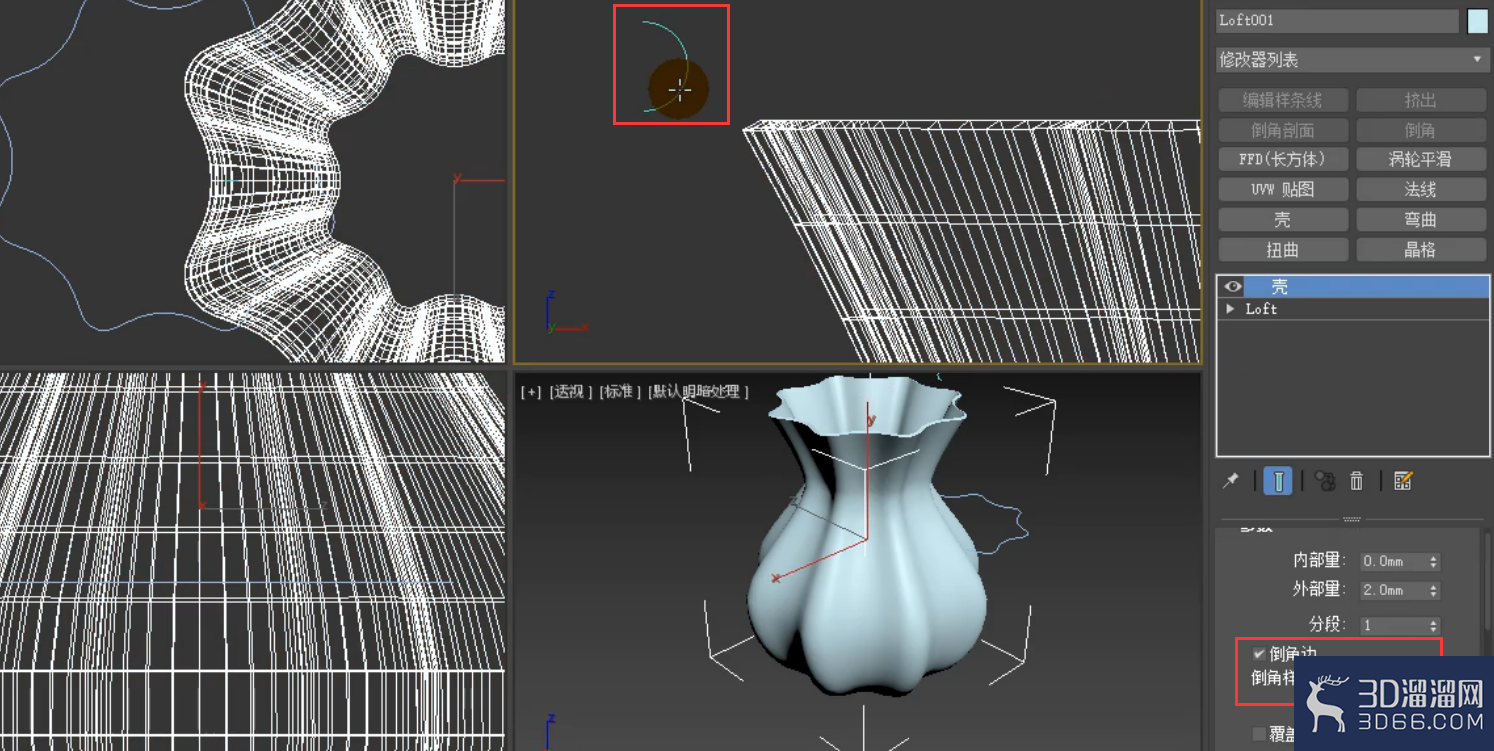This screenshot has height=751, width=1494.
Task: Click the 分段 value field
Action: click(1393, 625)
